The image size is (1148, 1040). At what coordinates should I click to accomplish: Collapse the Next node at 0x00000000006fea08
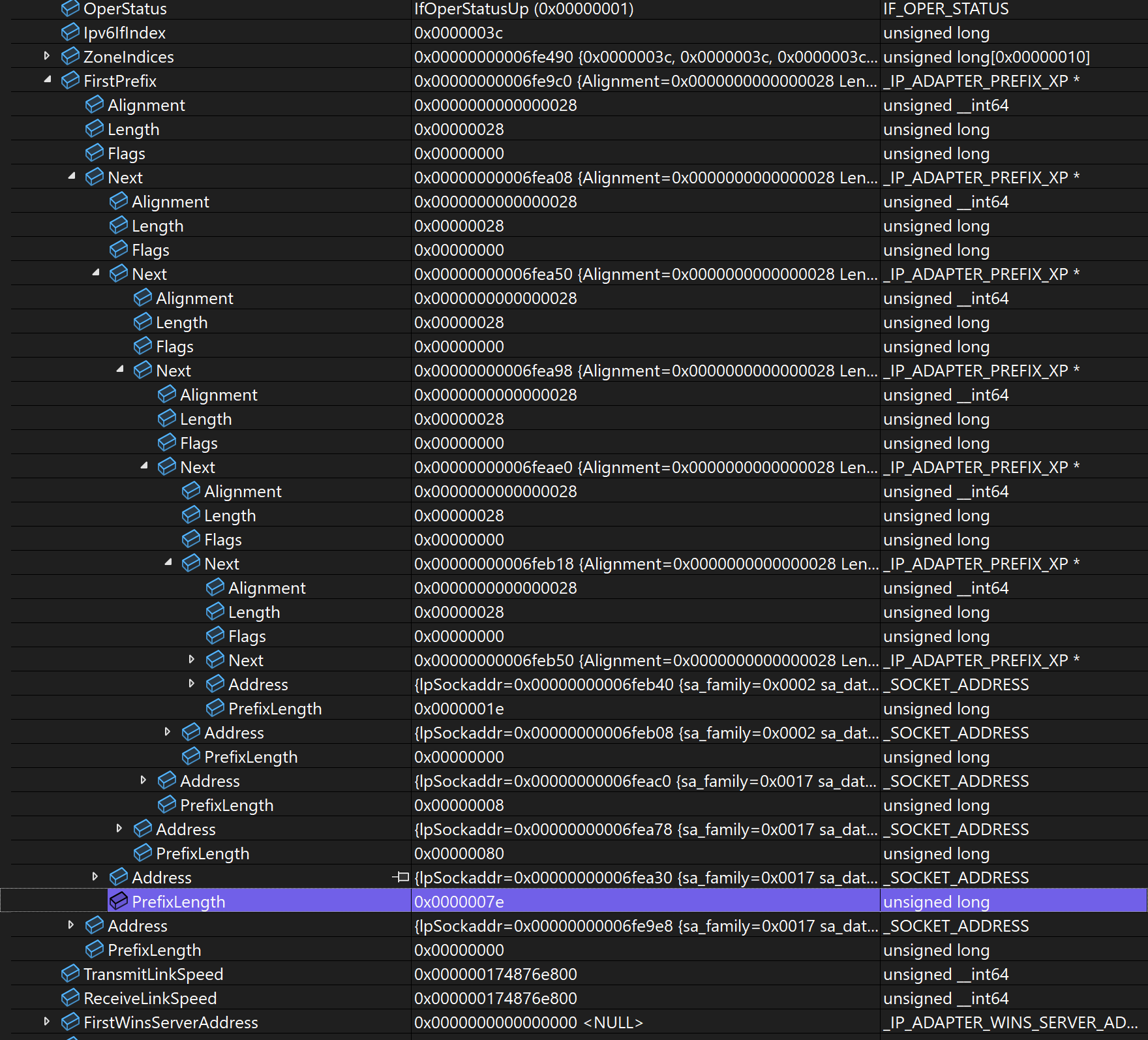[71, 176]
